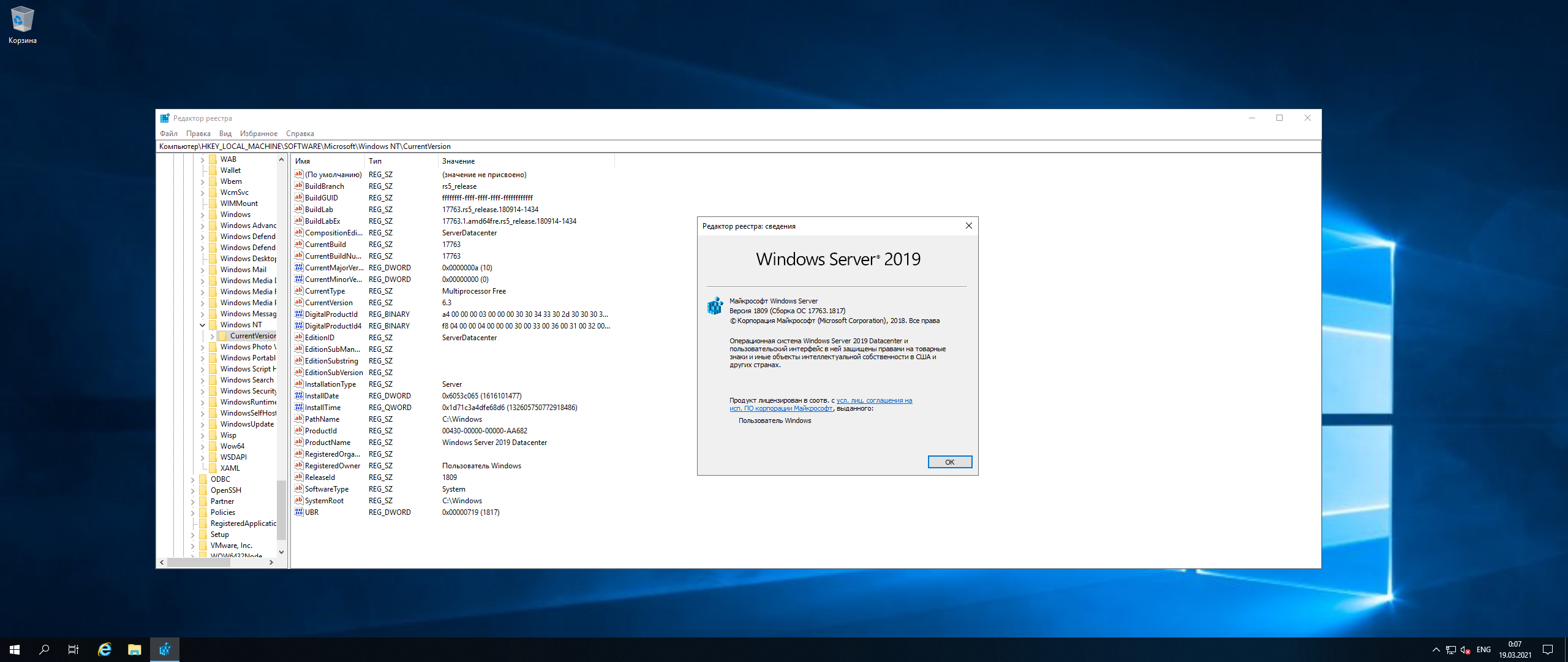Select the EditionID value row
This screenshot has width=1568, height=662.
pos(452,338)
